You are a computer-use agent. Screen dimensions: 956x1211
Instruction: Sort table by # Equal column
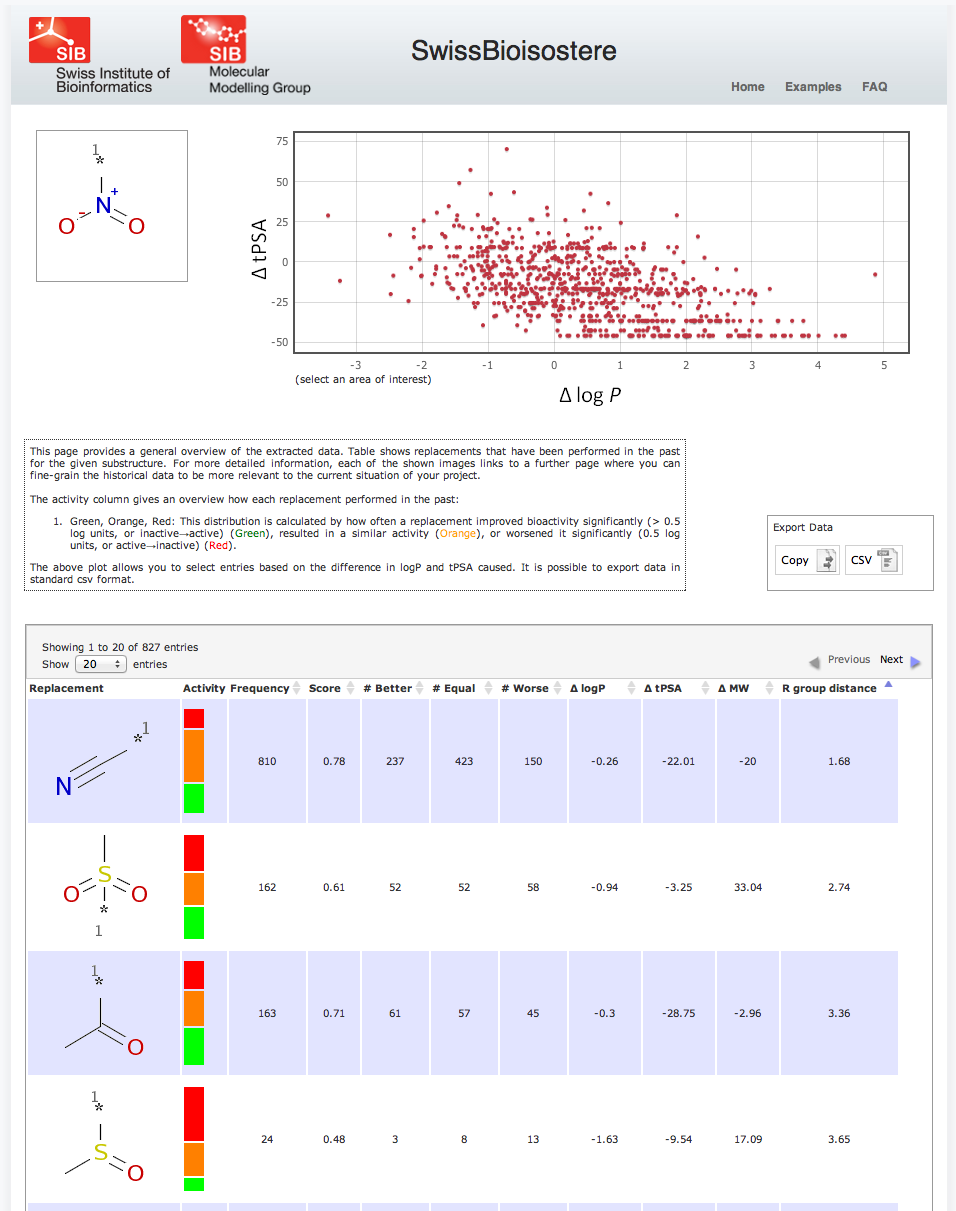pyautogui.click(x=464, y=688)
